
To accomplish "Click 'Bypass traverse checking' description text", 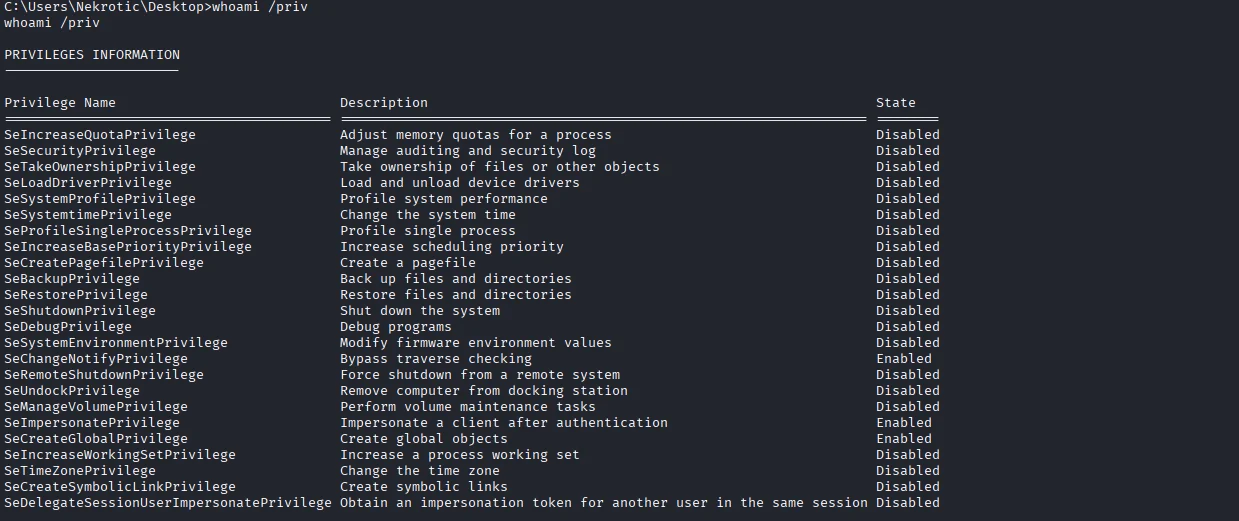I will coord(435,359).
